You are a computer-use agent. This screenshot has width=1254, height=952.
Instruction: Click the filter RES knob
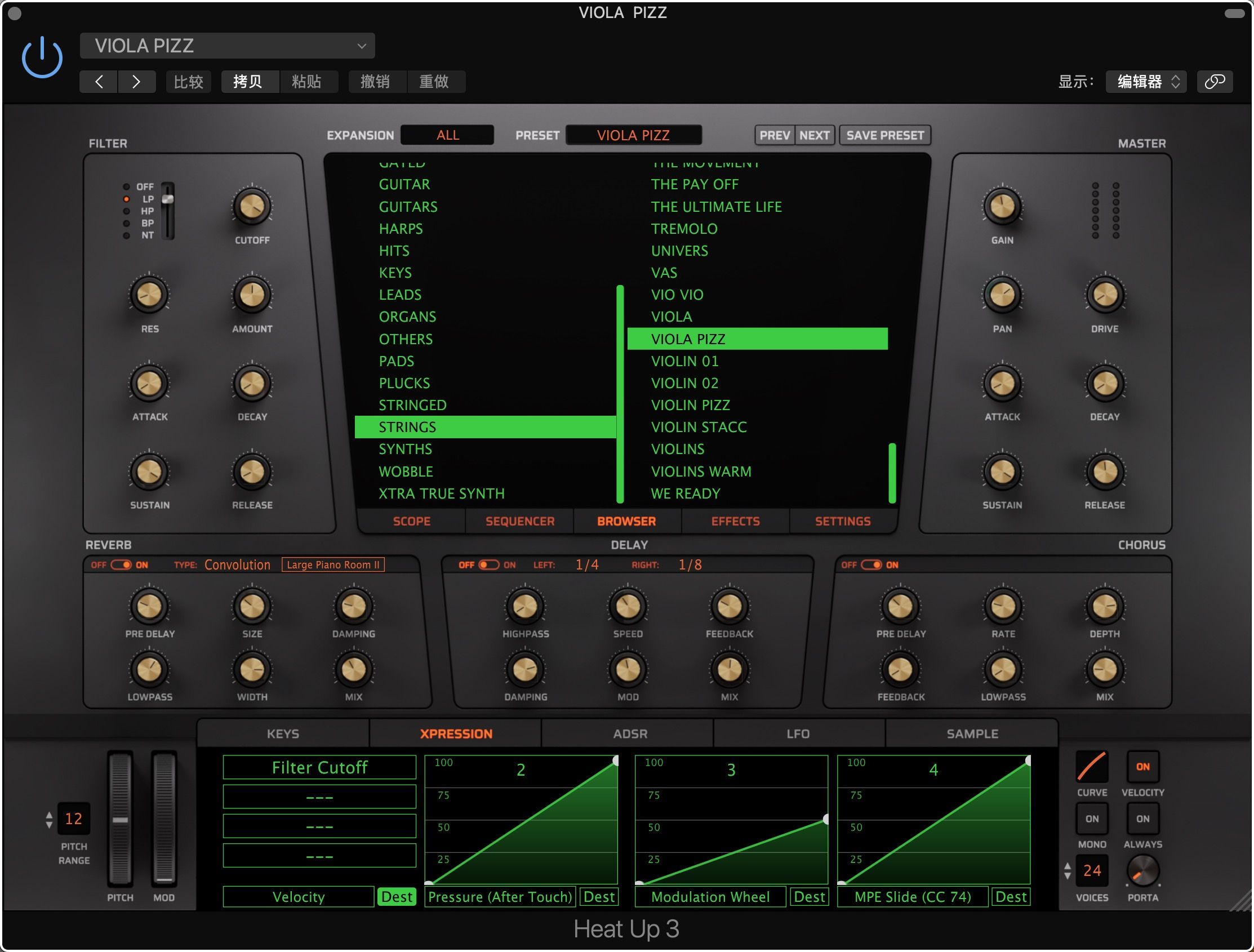pyautogui.click(x=150, y=295)
